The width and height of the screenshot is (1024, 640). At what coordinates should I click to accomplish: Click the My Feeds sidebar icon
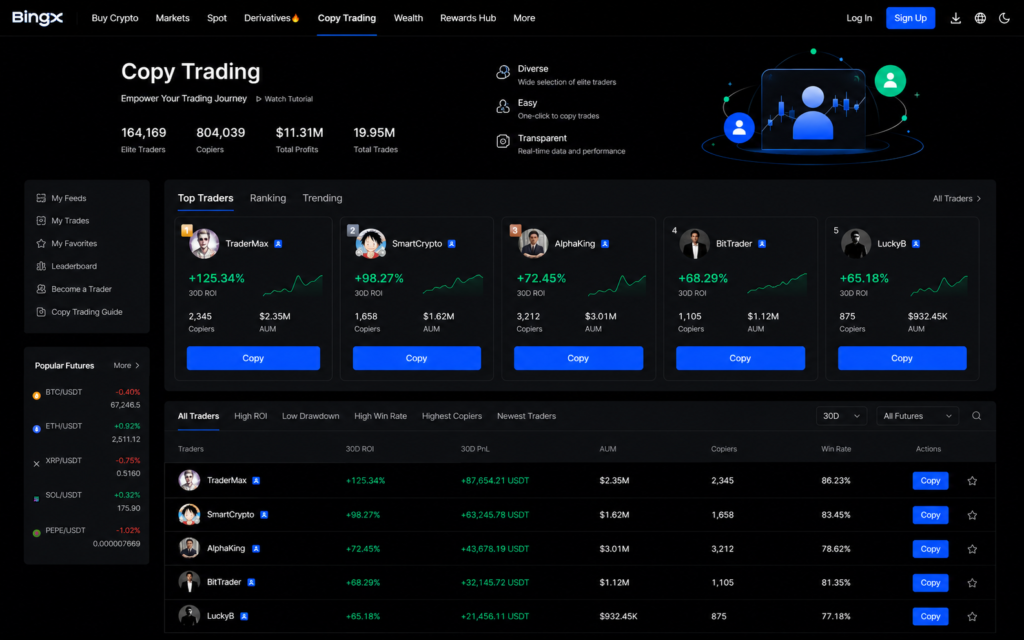(x=41, y=198)
